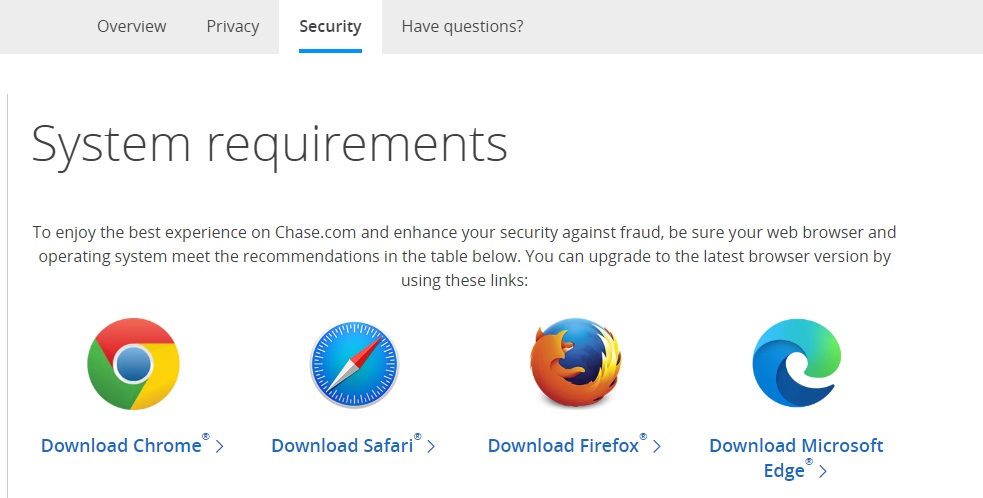Click the Download Chrome link text

click(x=121, y=446)
